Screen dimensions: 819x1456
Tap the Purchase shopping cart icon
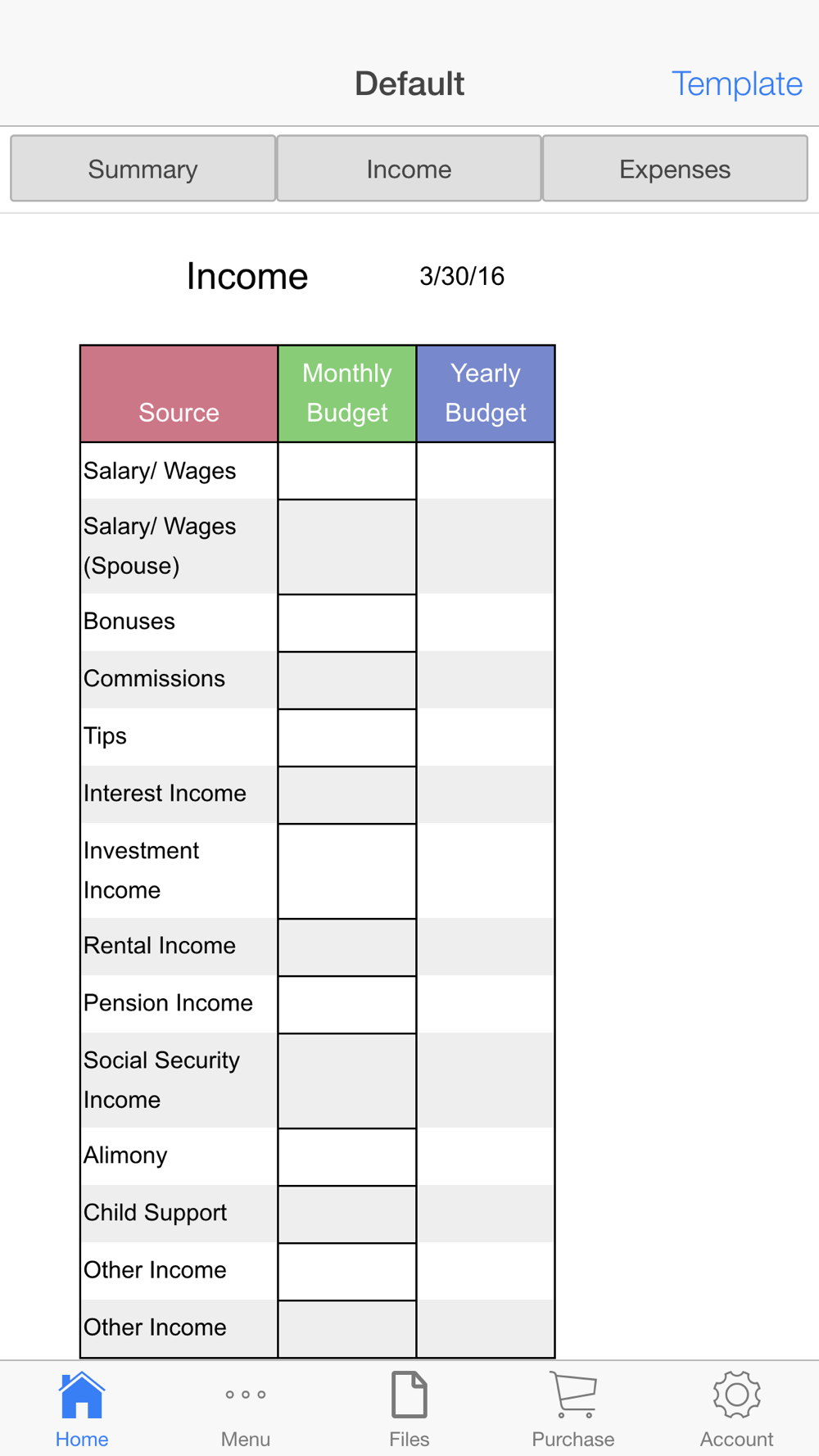coord(573,1395)
